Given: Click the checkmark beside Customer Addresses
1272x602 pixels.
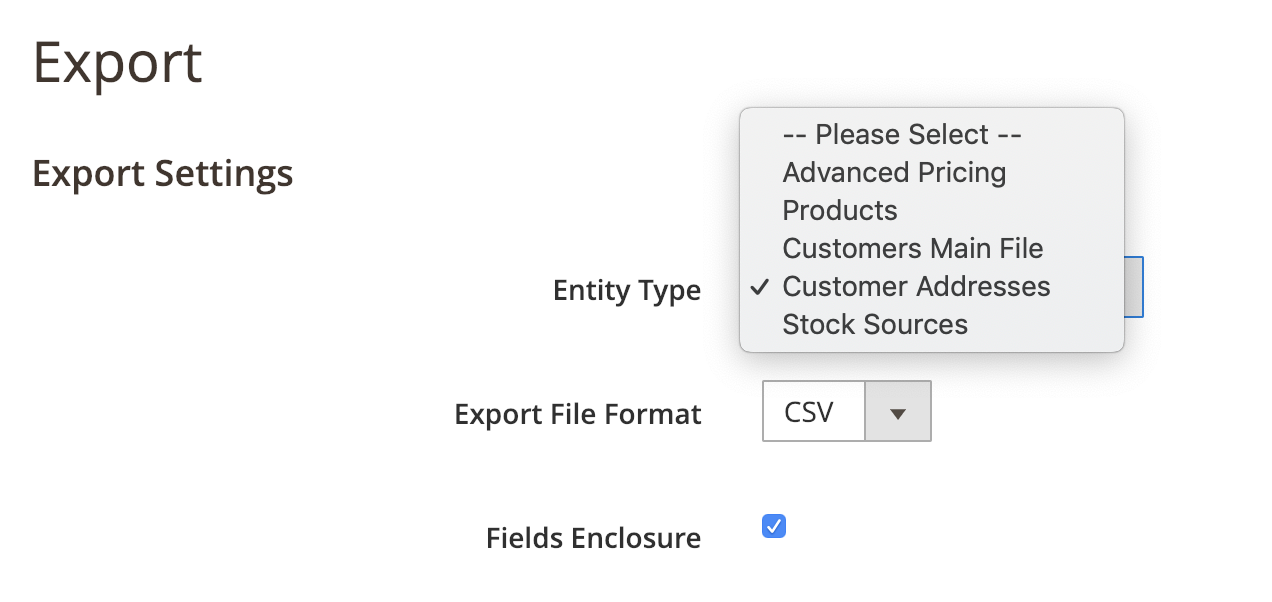Looking at the screenshot, I should coord(761,287).
